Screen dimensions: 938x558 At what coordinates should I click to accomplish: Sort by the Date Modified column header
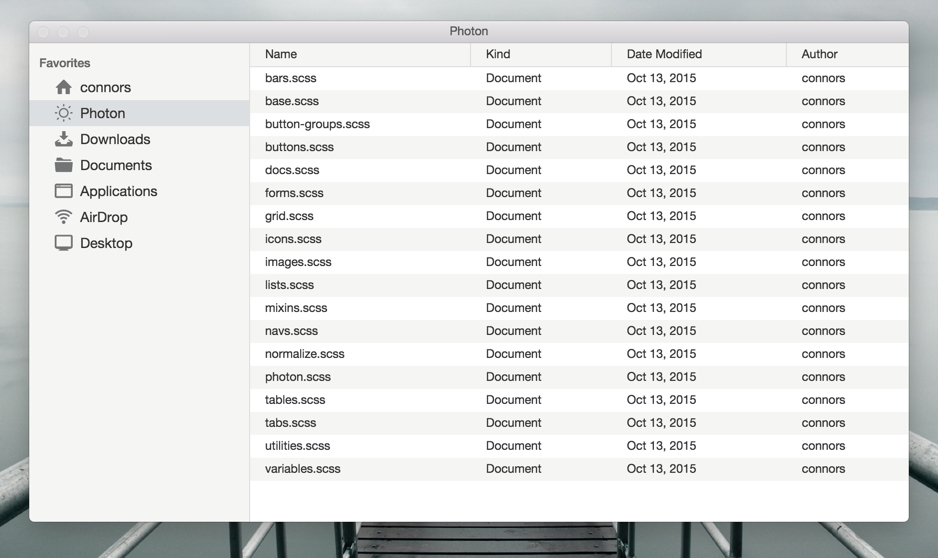(x=699, y=54)
